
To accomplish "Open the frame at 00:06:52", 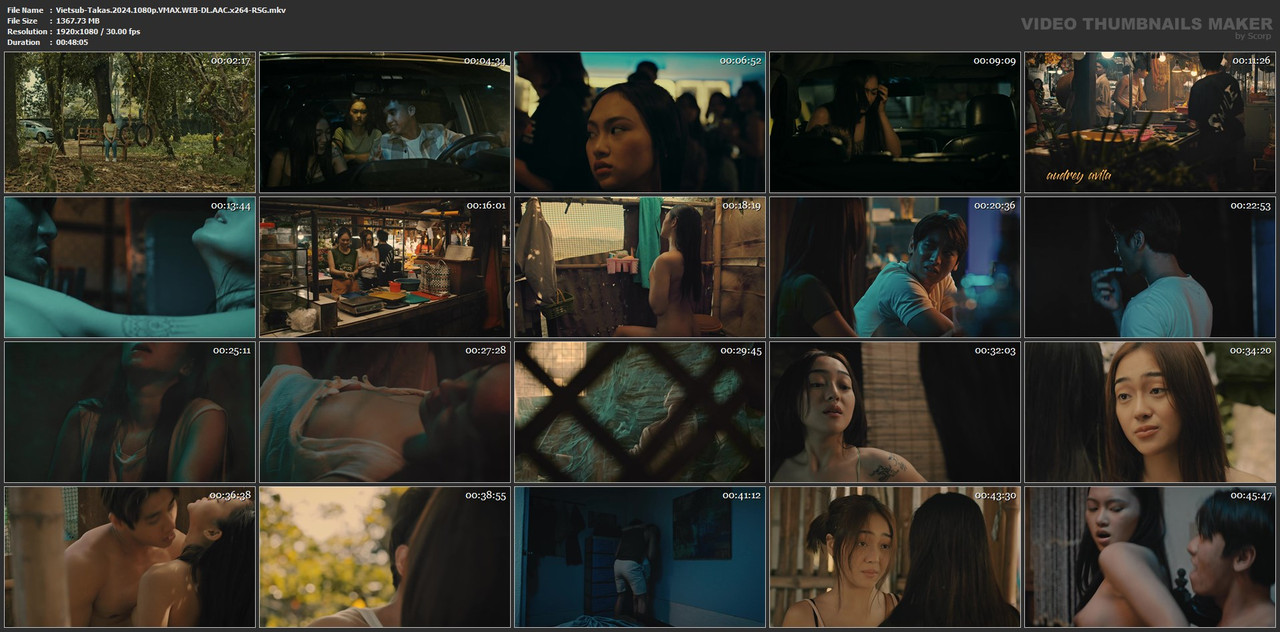I will (x=640, y=122).
